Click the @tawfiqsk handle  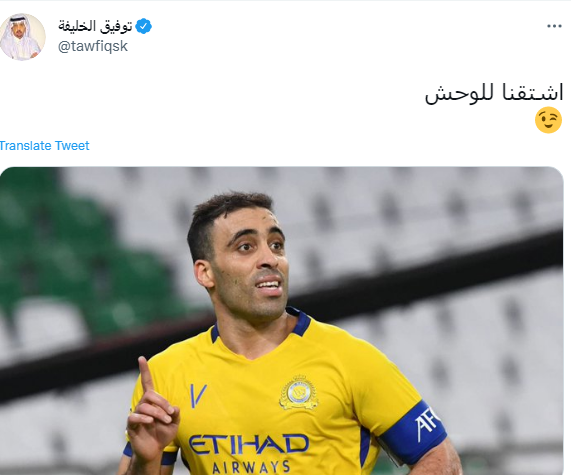click(x=93, y=46)
